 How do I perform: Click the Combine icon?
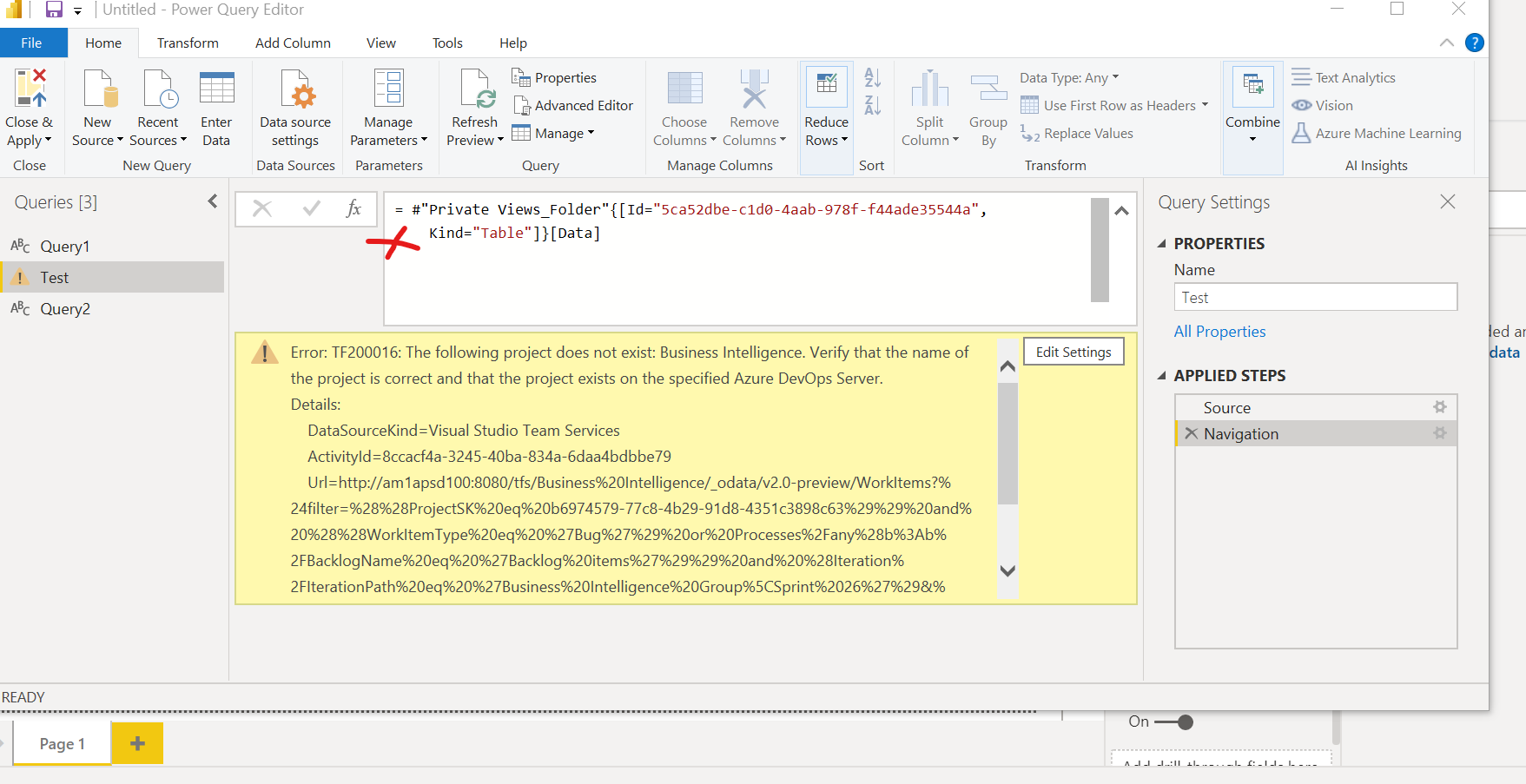tap(1252, 86)
